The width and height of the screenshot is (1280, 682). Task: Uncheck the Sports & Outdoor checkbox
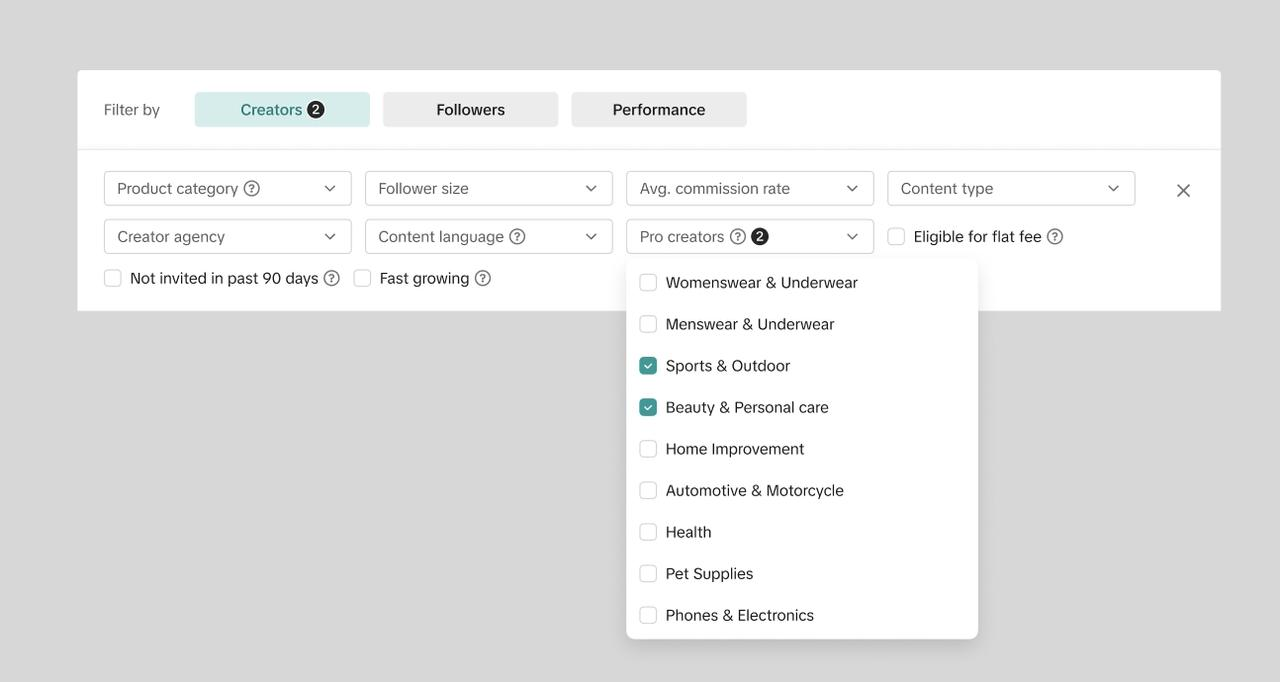[x=648, y=366]
